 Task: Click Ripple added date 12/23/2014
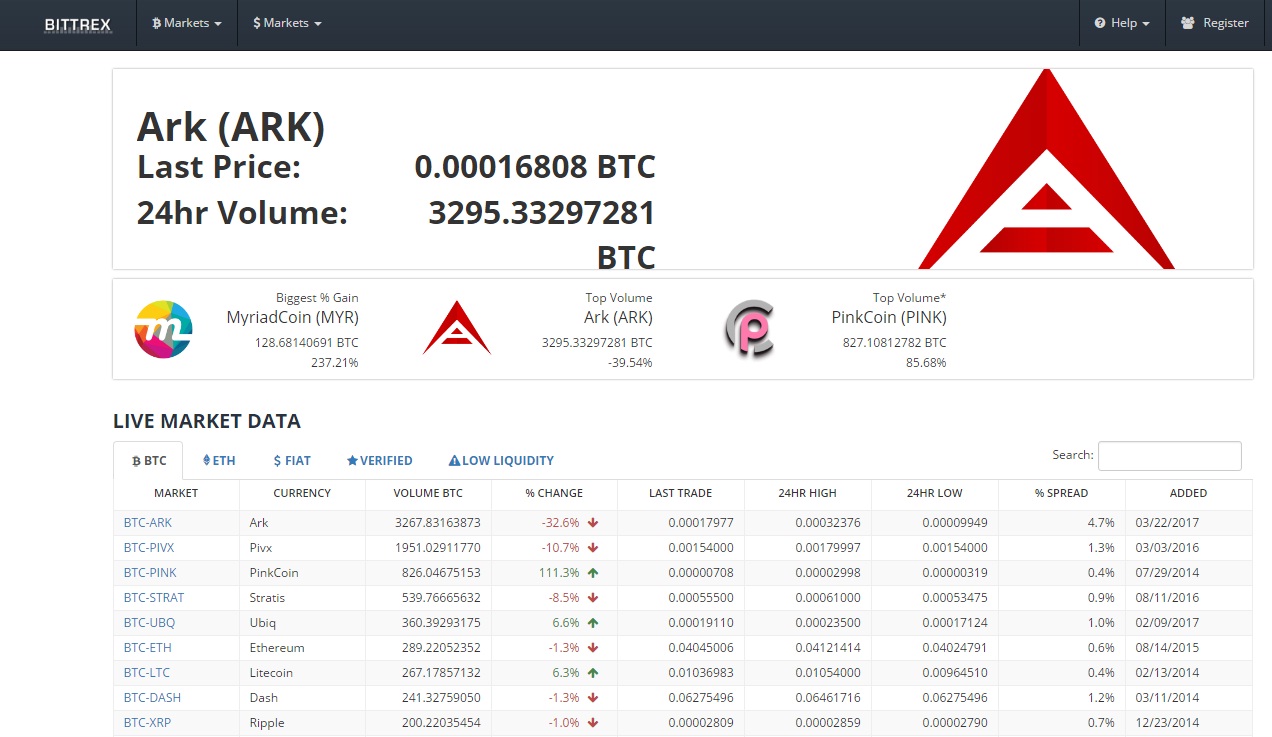coord(1167,723)
